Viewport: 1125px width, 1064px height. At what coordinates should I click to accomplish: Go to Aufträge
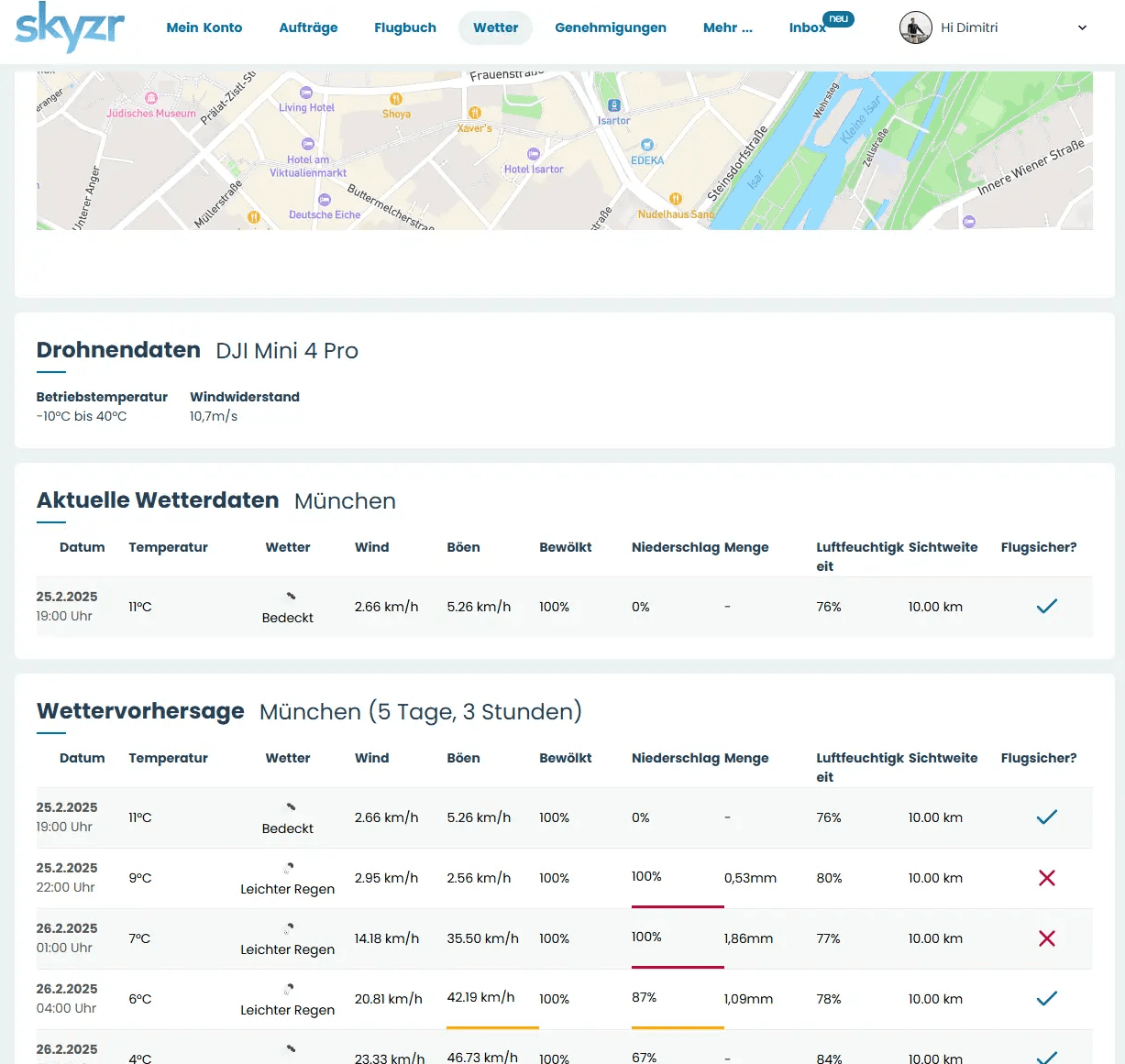pyautogui.click(x=308, y=27)
